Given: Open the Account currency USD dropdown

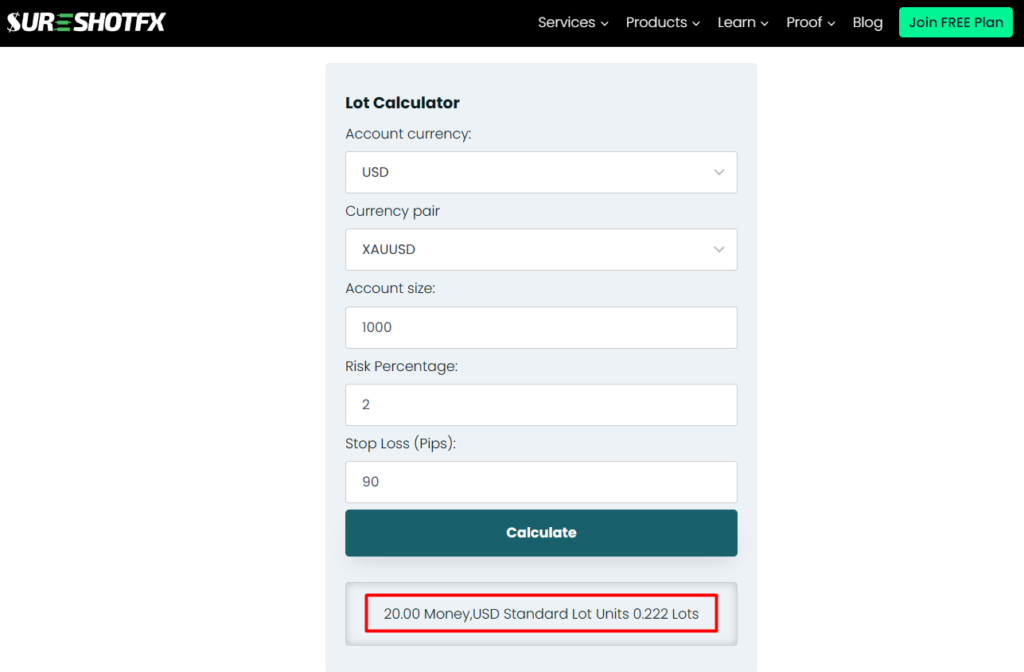Looking at the screenshot, I should click(x=540, y=172).
